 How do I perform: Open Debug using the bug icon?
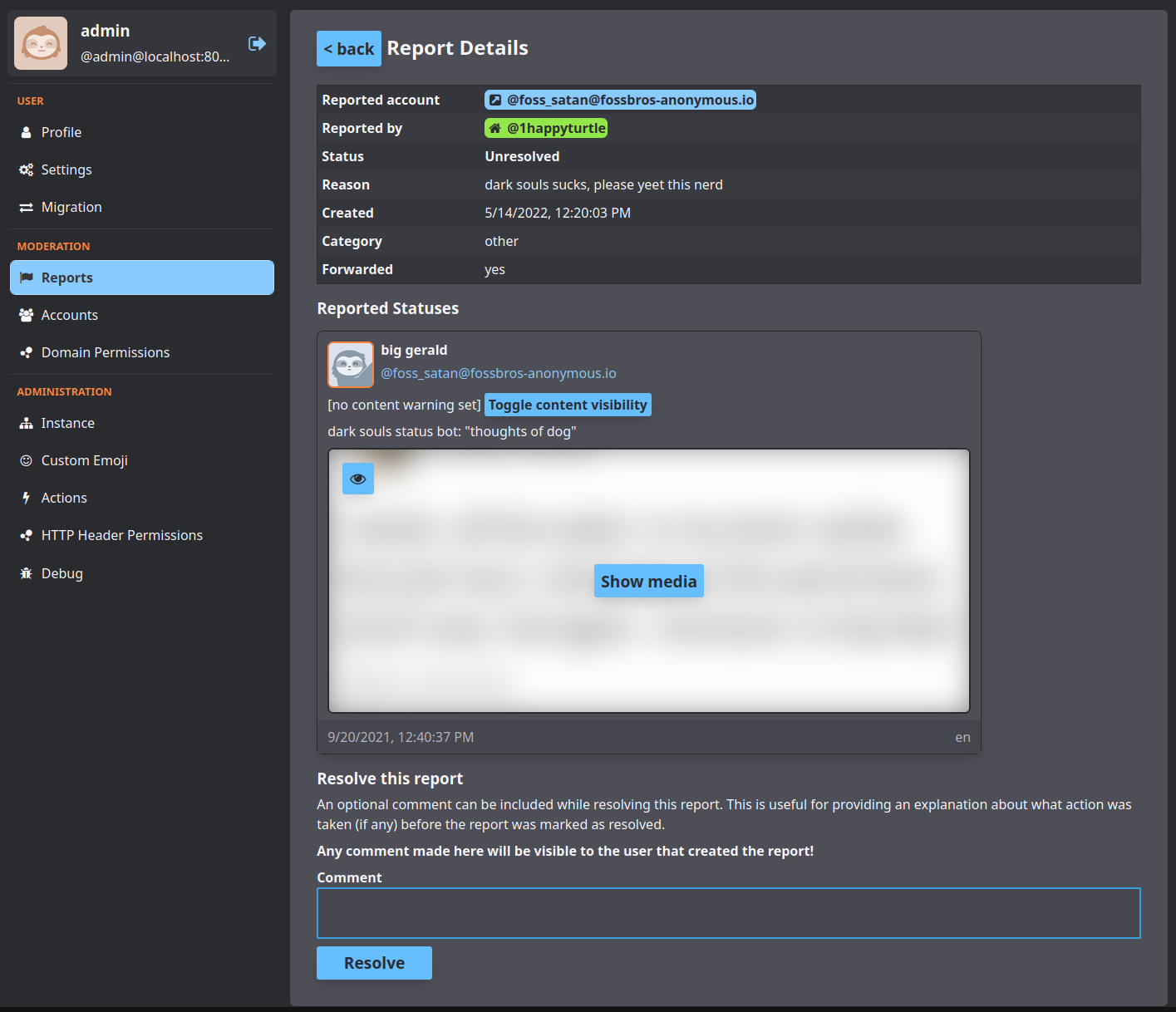click(x=26, y=572)
